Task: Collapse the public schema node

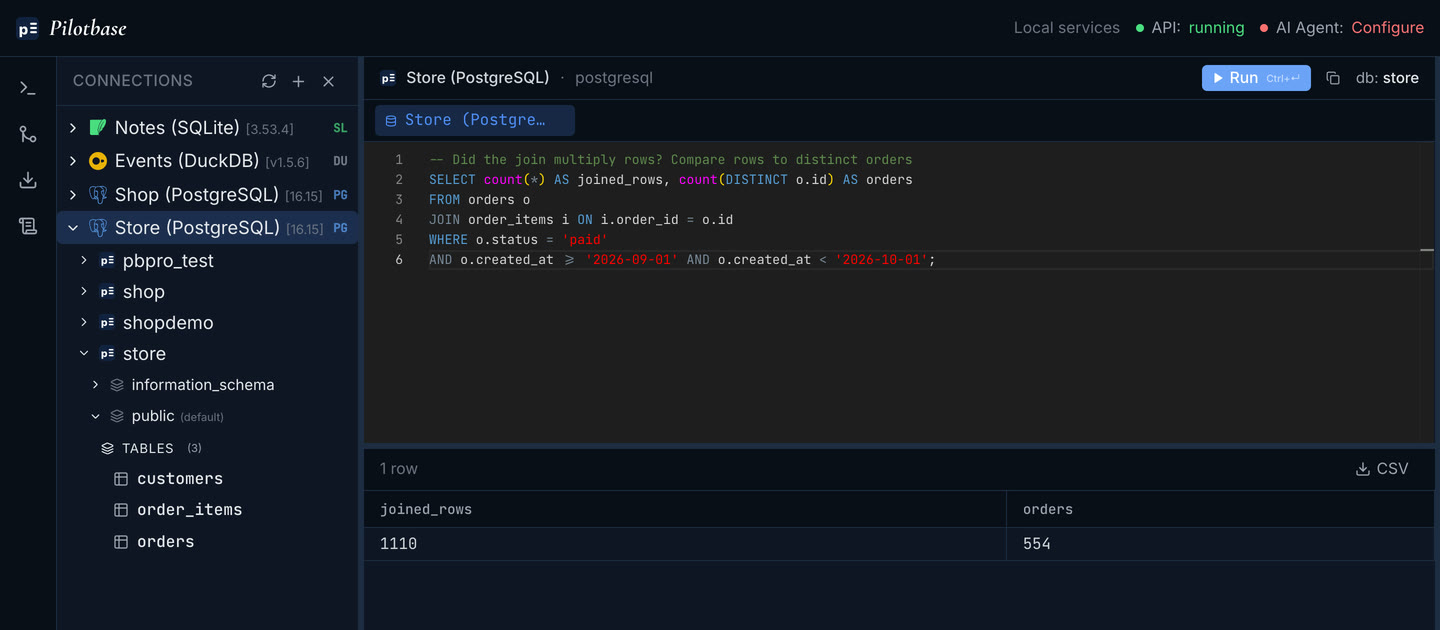Action: [95, 416]
